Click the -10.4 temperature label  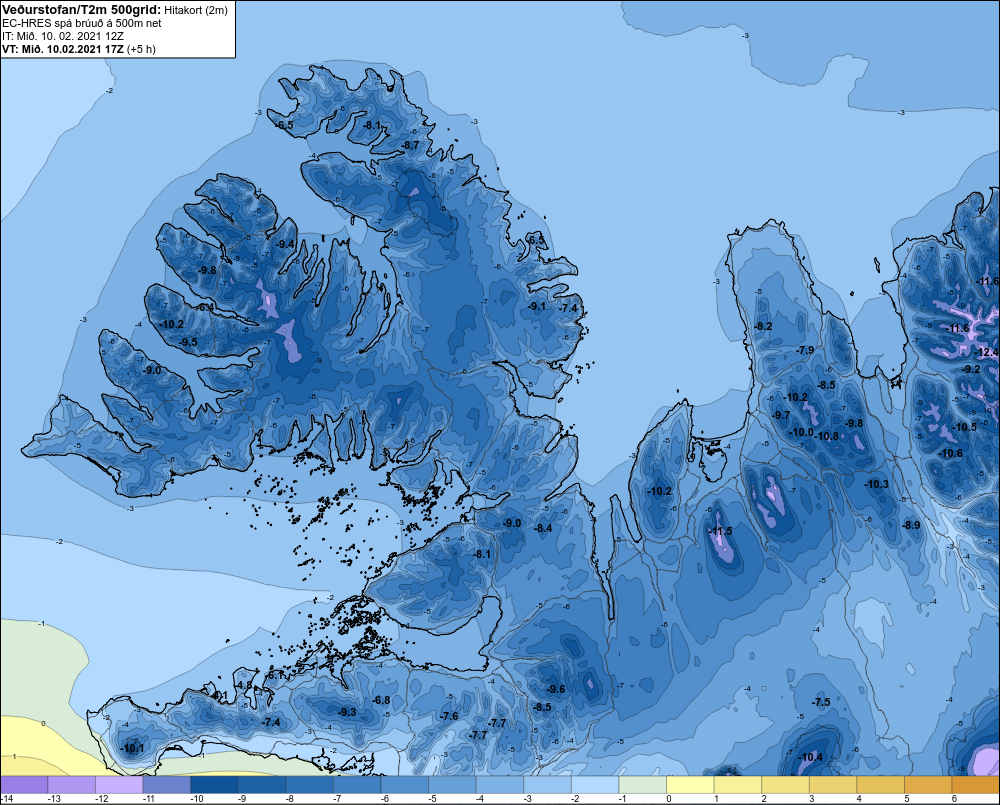[810, 757]
